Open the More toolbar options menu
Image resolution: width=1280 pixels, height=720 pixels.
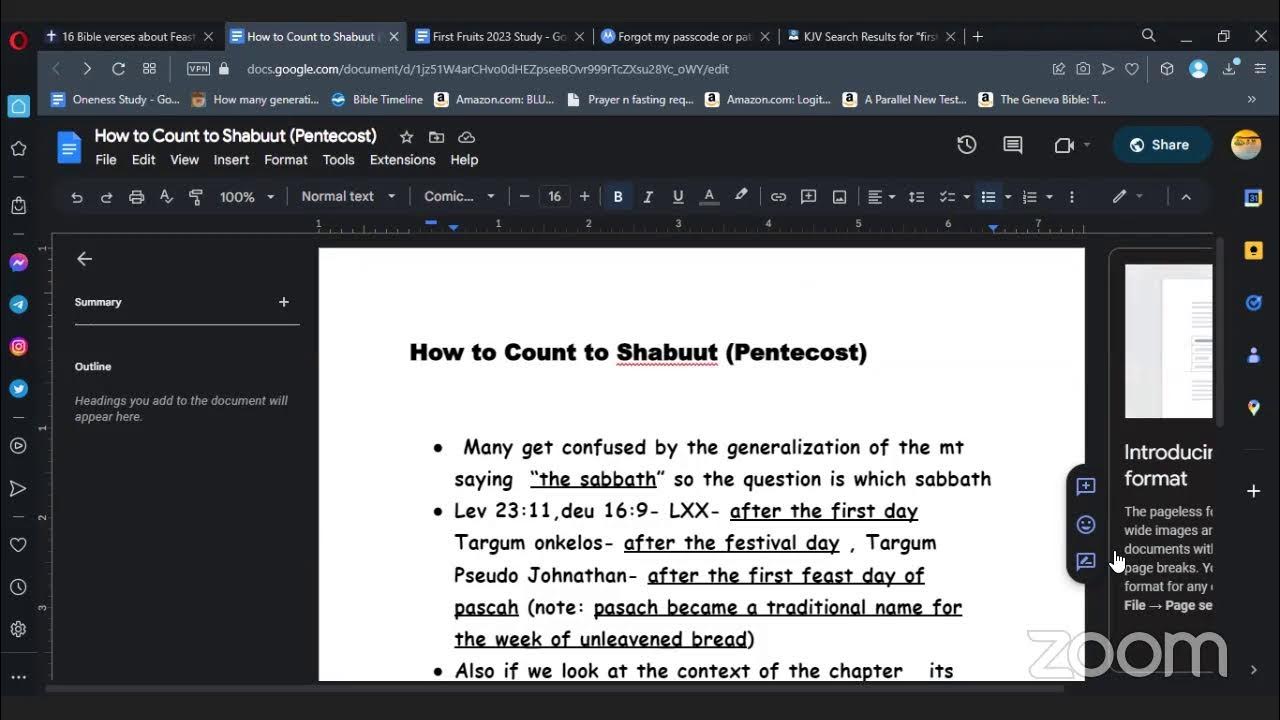coord(1072,197)
